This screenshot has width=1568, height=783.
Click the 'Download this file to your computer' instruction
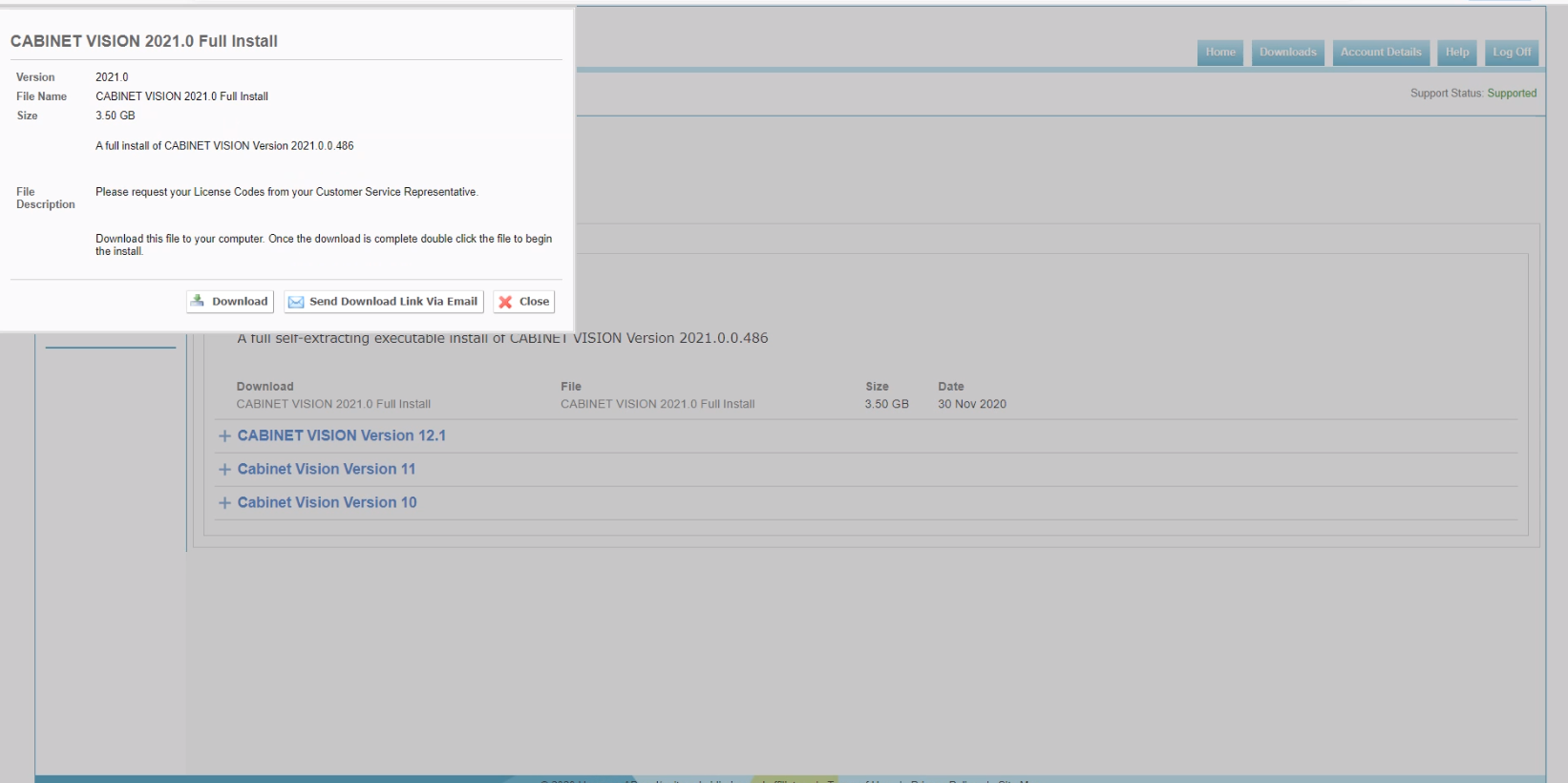tap(324, 245)
